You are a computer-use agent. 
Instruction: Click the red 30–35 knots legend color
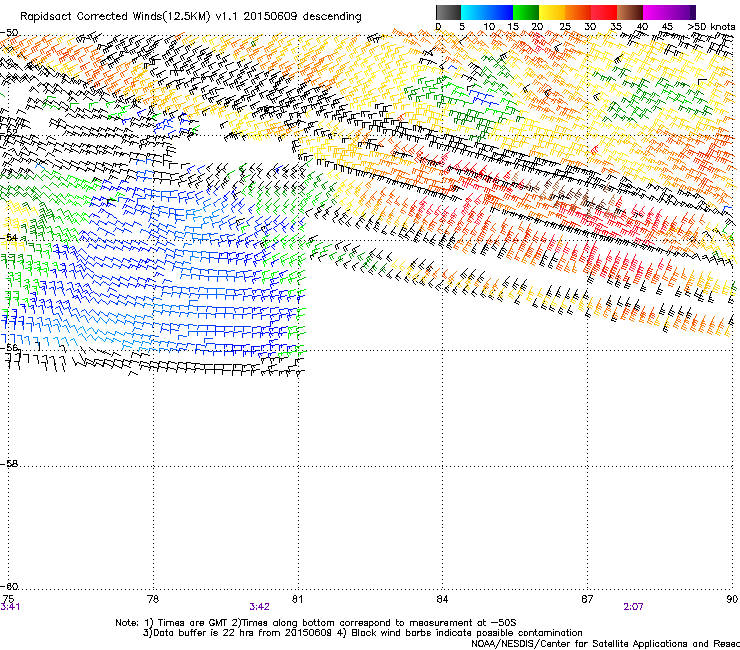pos(604,12)
